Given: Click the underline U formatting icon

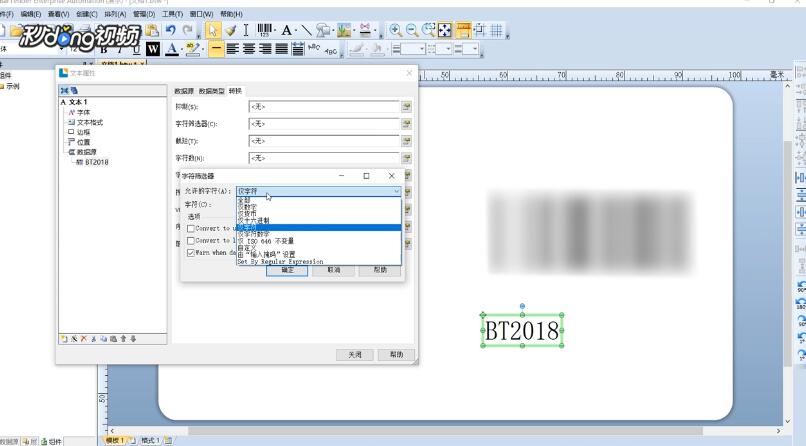Looking at the screenshot, I should (x=136, y=49).
